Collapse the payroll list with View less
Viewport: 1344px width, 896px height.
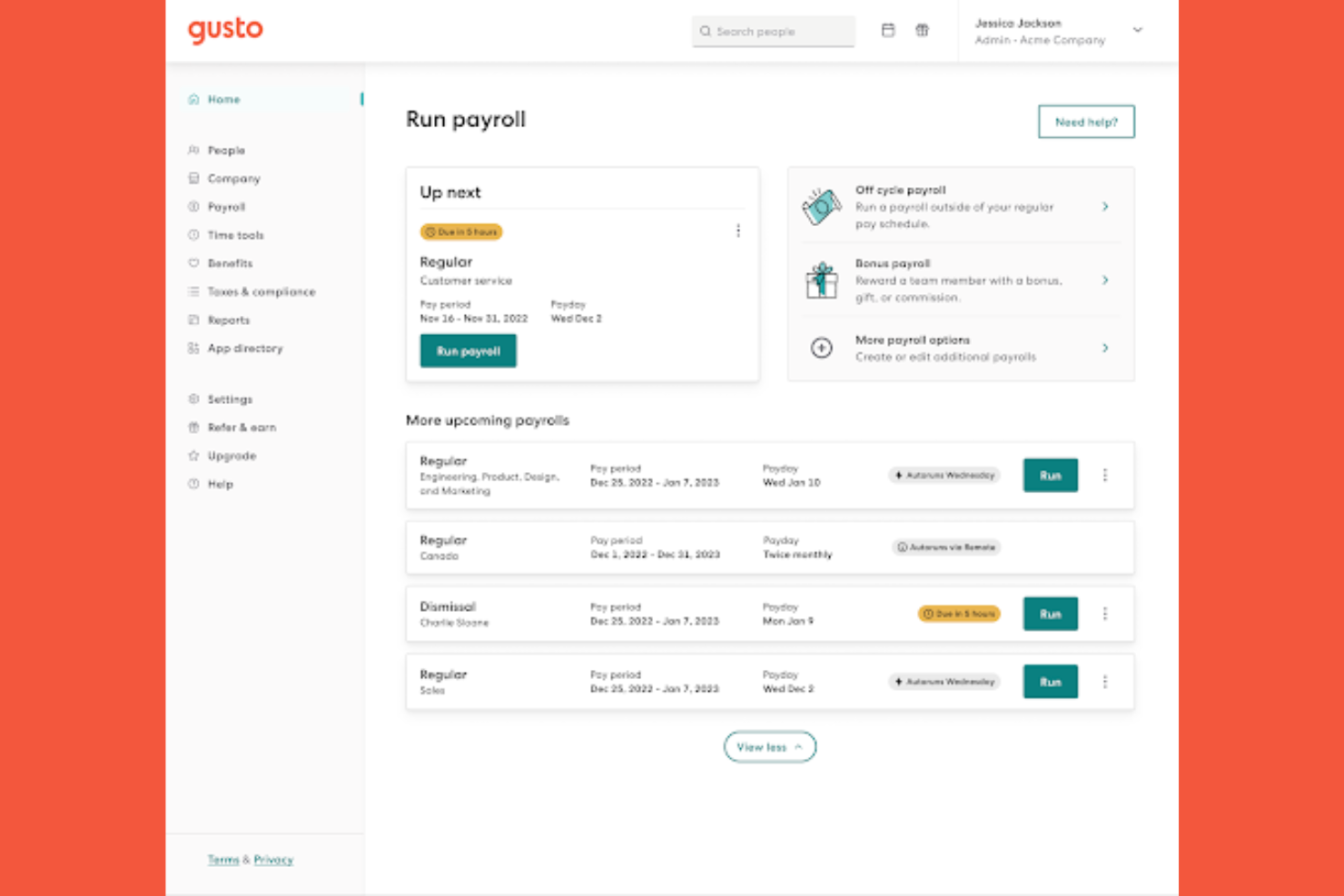(769, 746)
